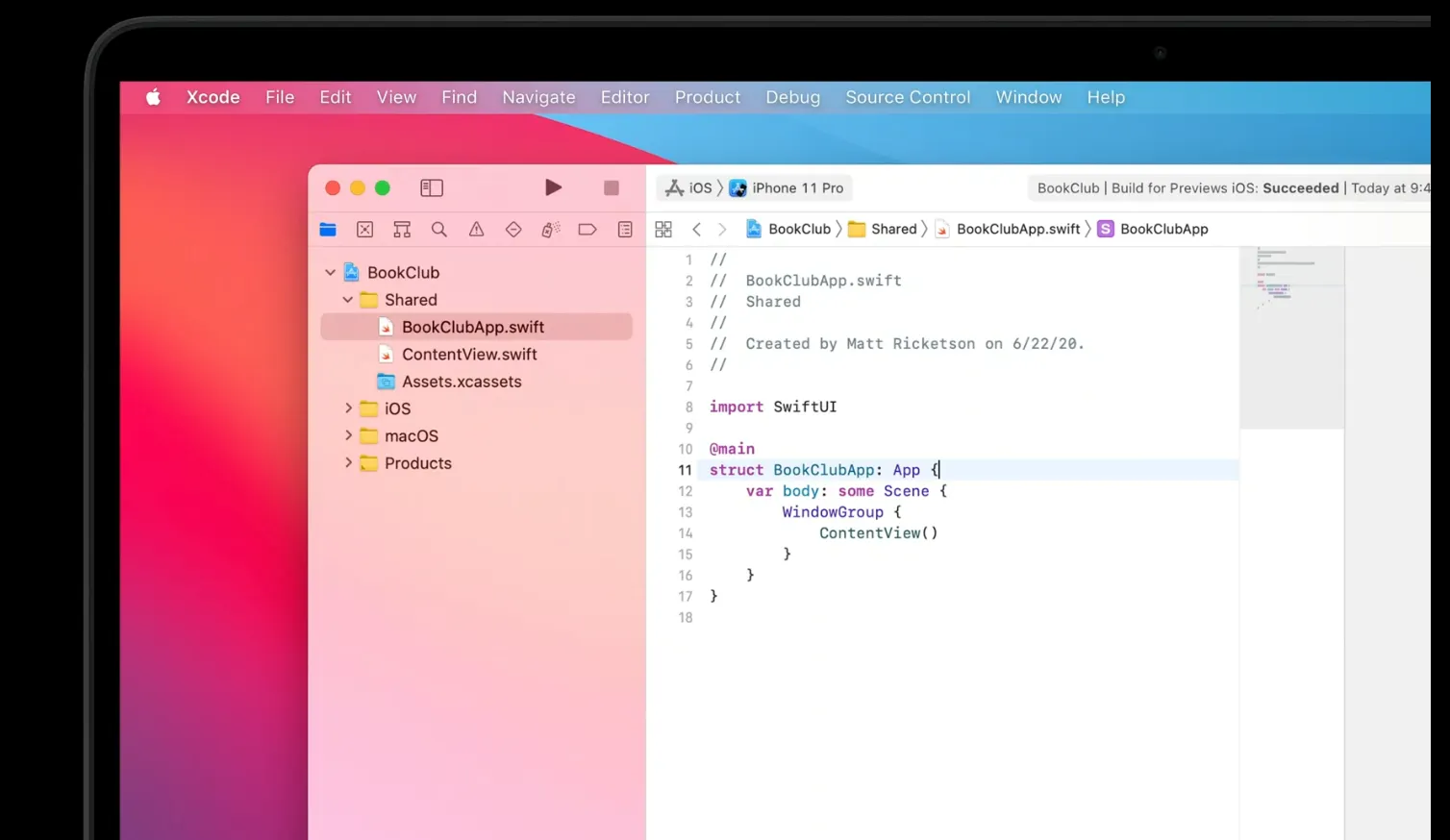The height and width of the screenshot is (840, 1450).
Task: Select the BookClub project in navigator
Action: (x=477, y=273)
